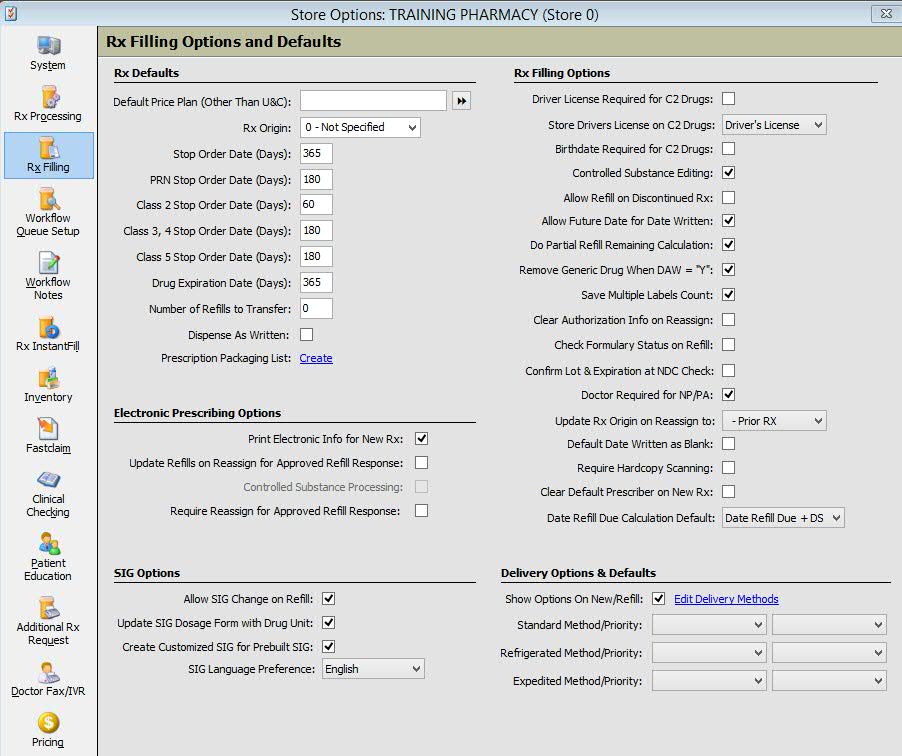
Task: Toggle Create Customized SIG for Prebuilt SIG
Action: point(328,647)
